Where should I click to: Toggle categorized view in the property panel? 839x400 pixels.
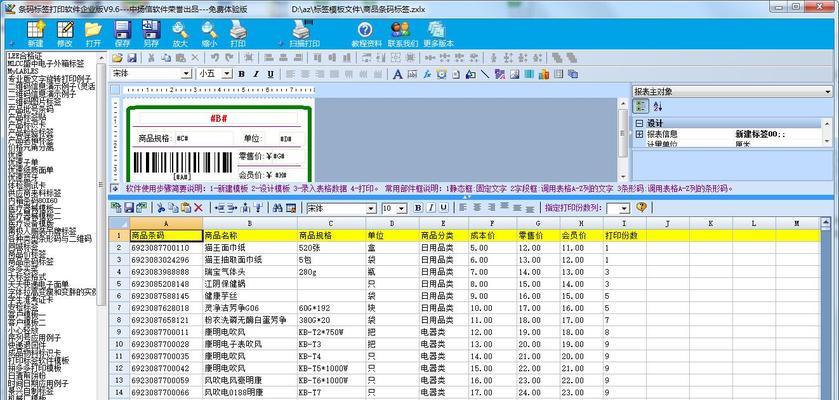(640, 106)
